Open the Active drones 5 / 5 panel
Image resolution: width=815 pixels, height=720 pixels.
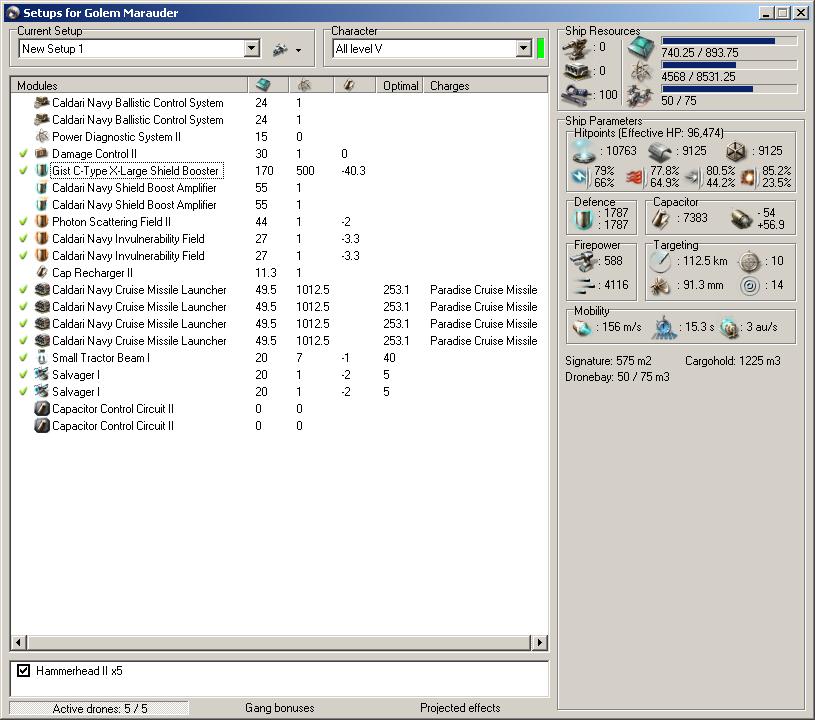click(x=99, y=709)
